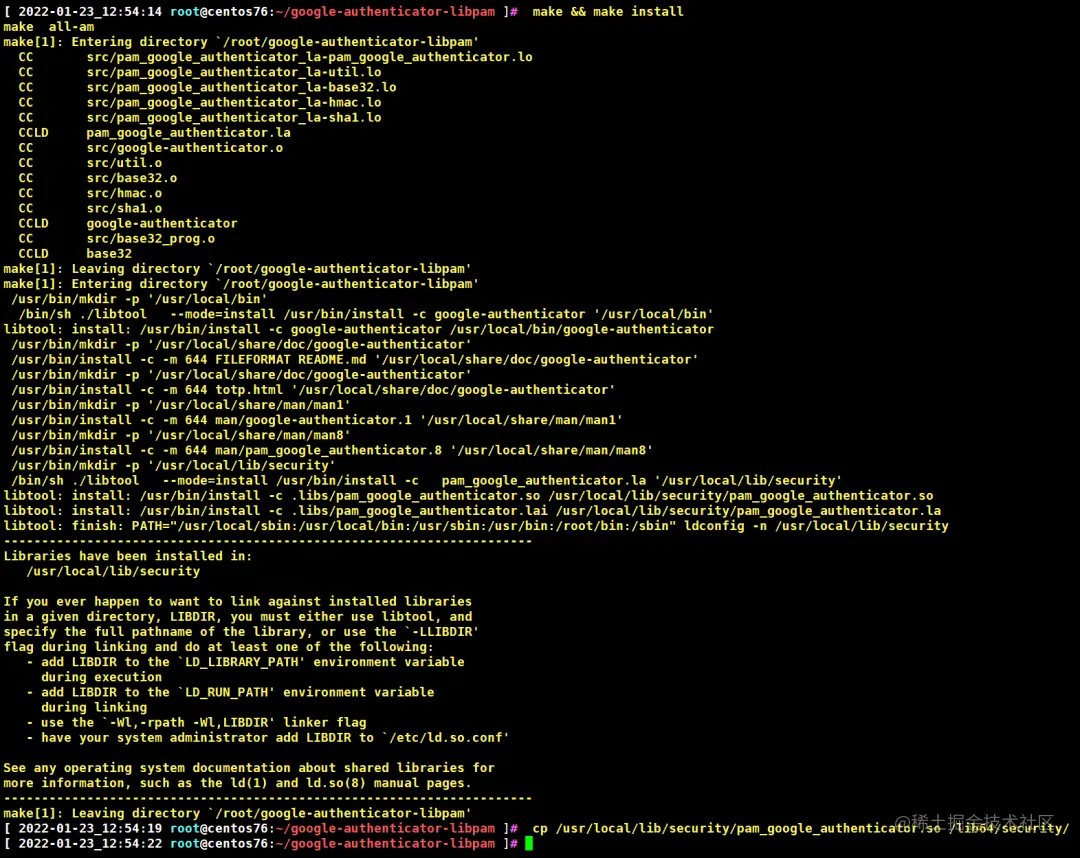Click the 'make all-am' output line
This screenshot has width=1080, height=858.
click(49, 27)
